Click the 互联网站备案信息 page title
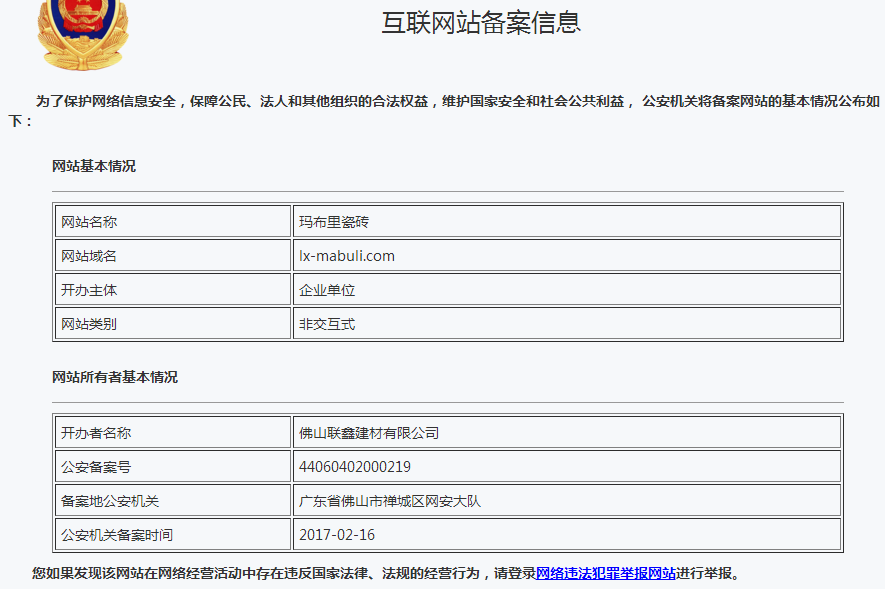The width and height of the screenshot is (885, 589). tap(481, 23)
